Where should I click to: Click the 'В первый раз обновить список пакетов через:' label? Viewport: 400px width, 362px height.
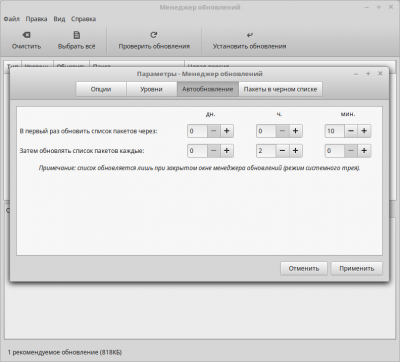(88, 131)
